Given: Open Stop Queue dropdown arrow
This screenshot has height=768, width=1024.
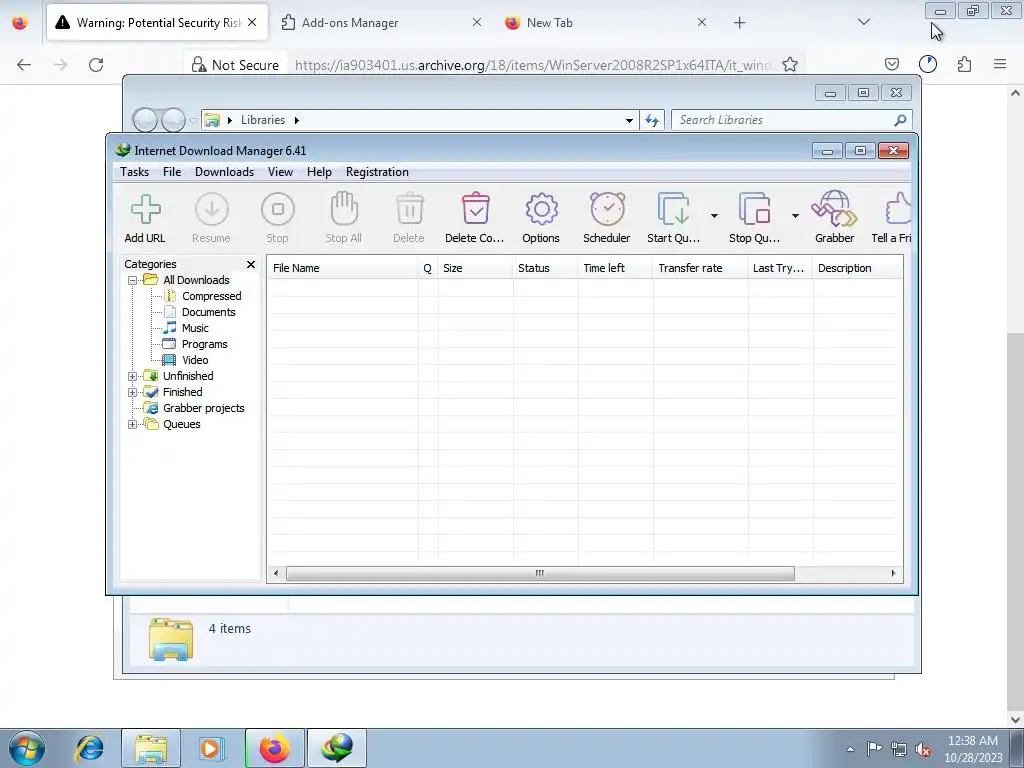Looking at the screenshot, I should pyautogui.click(x=795, y=216).
